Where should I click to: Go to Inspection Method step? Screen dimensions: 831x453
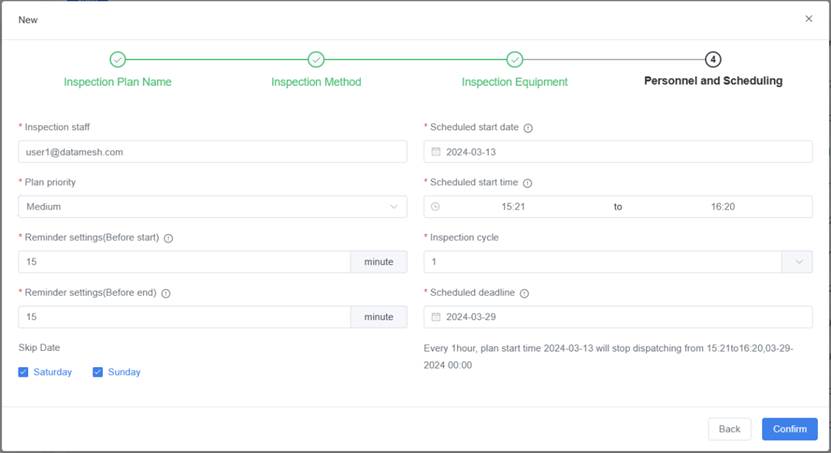pyautogui.click(x=316, y=60)
